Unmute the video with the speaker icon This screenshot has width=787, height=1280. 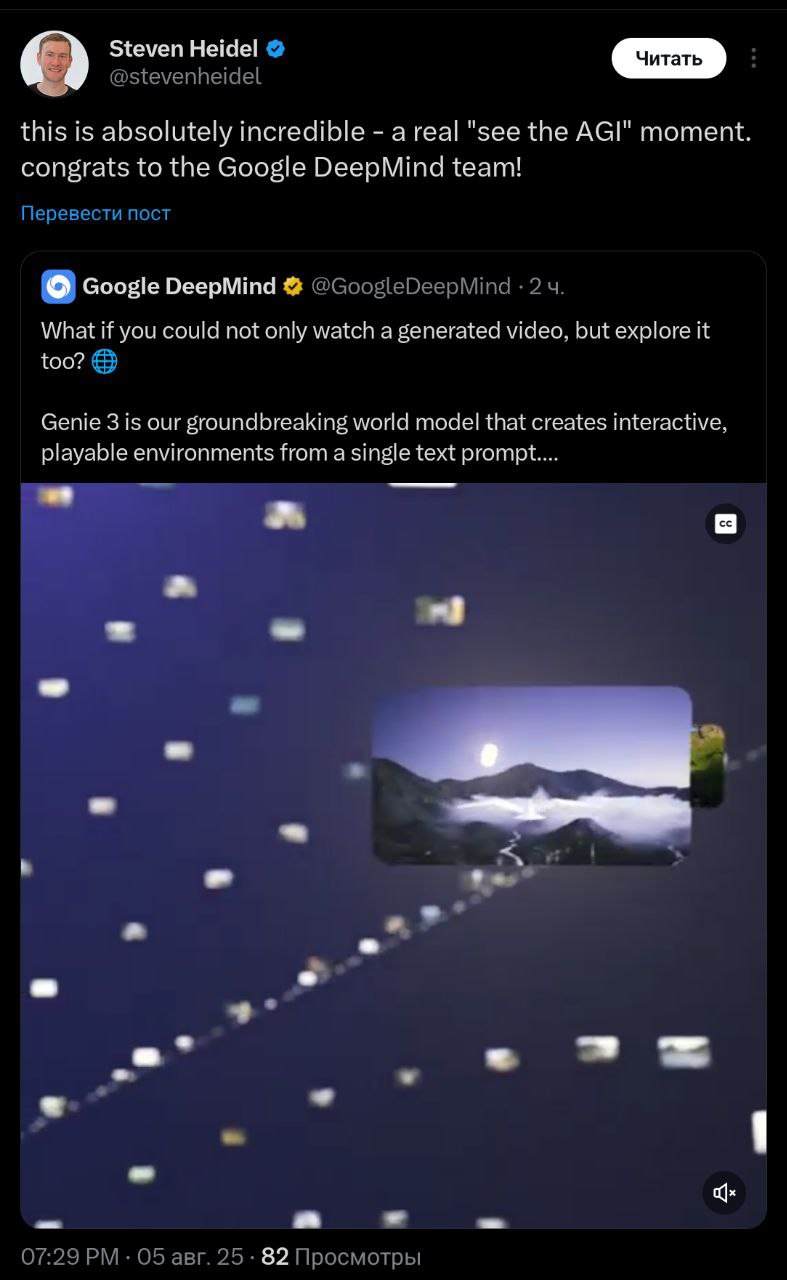point(724,1192)
